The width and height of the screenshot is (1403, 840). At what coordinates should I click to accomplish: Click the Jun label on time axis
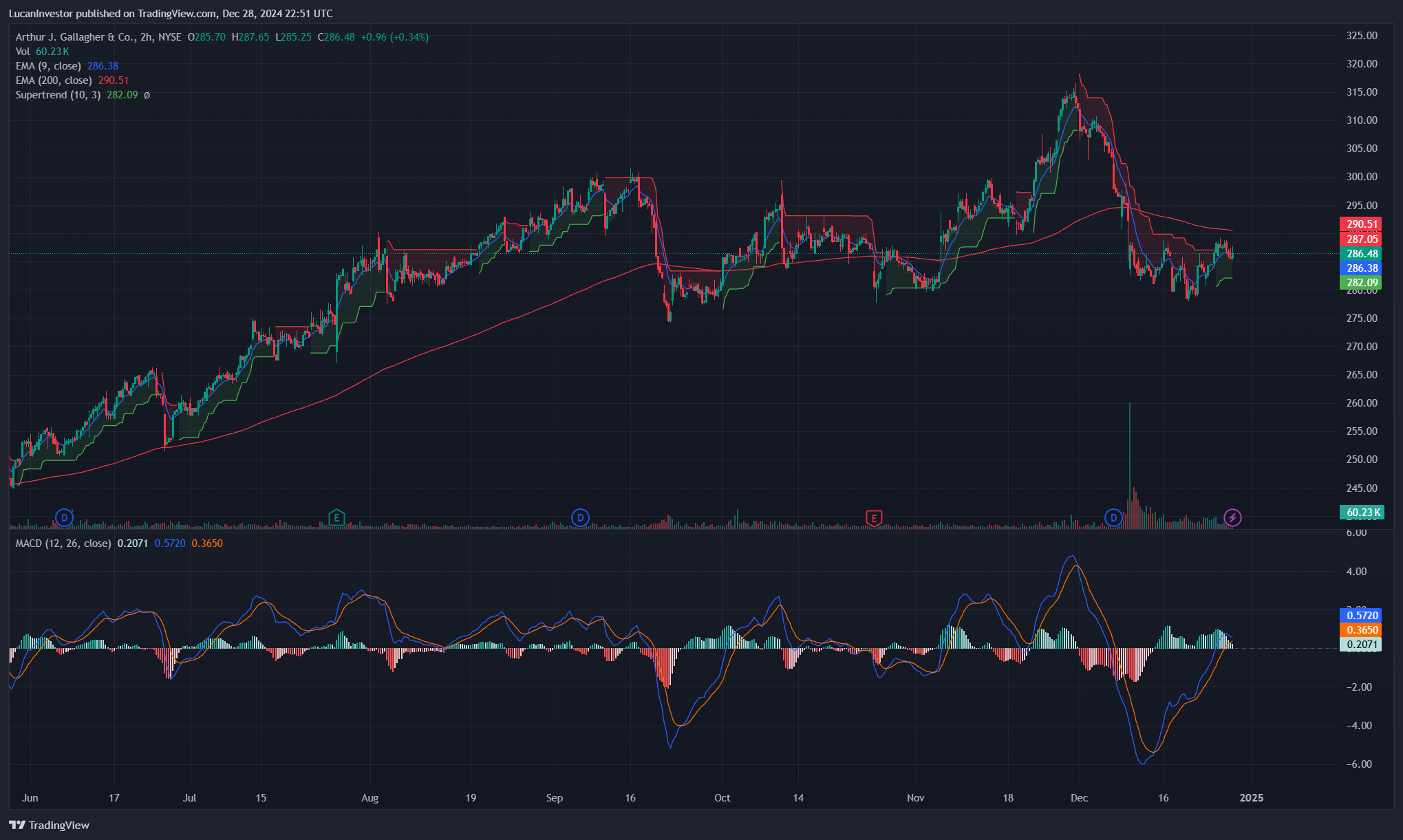click(30, 798)
